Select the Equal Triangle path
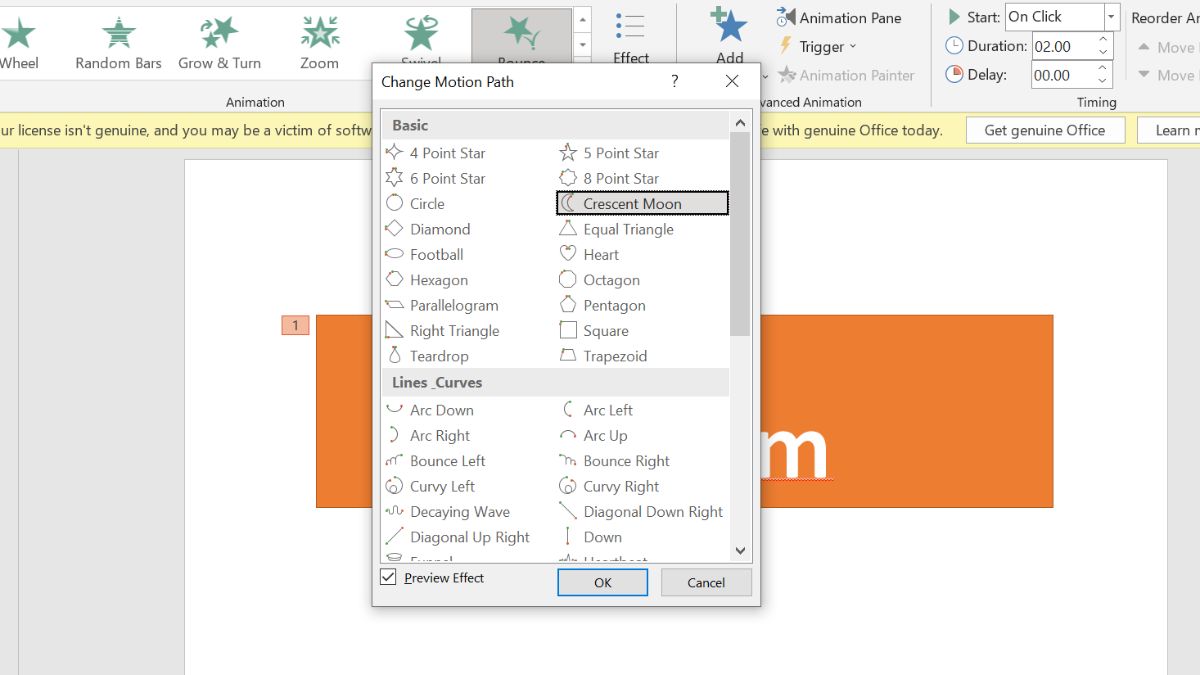 click(616, 229)
